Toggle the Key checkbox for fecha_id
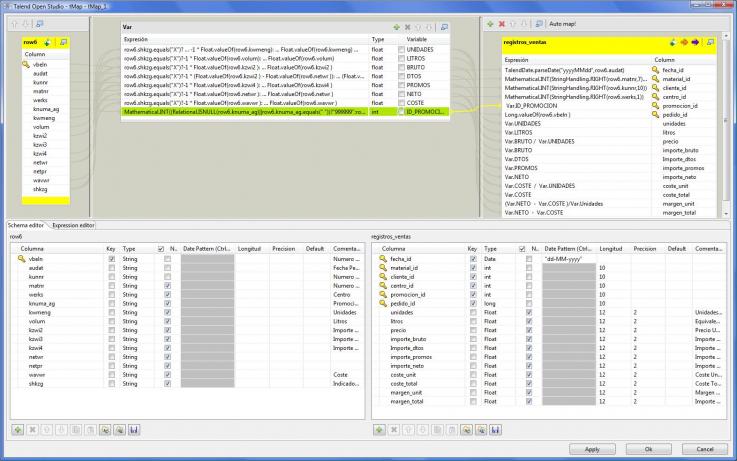This screenshot has height=461, width=737. (x=474, y=258)
